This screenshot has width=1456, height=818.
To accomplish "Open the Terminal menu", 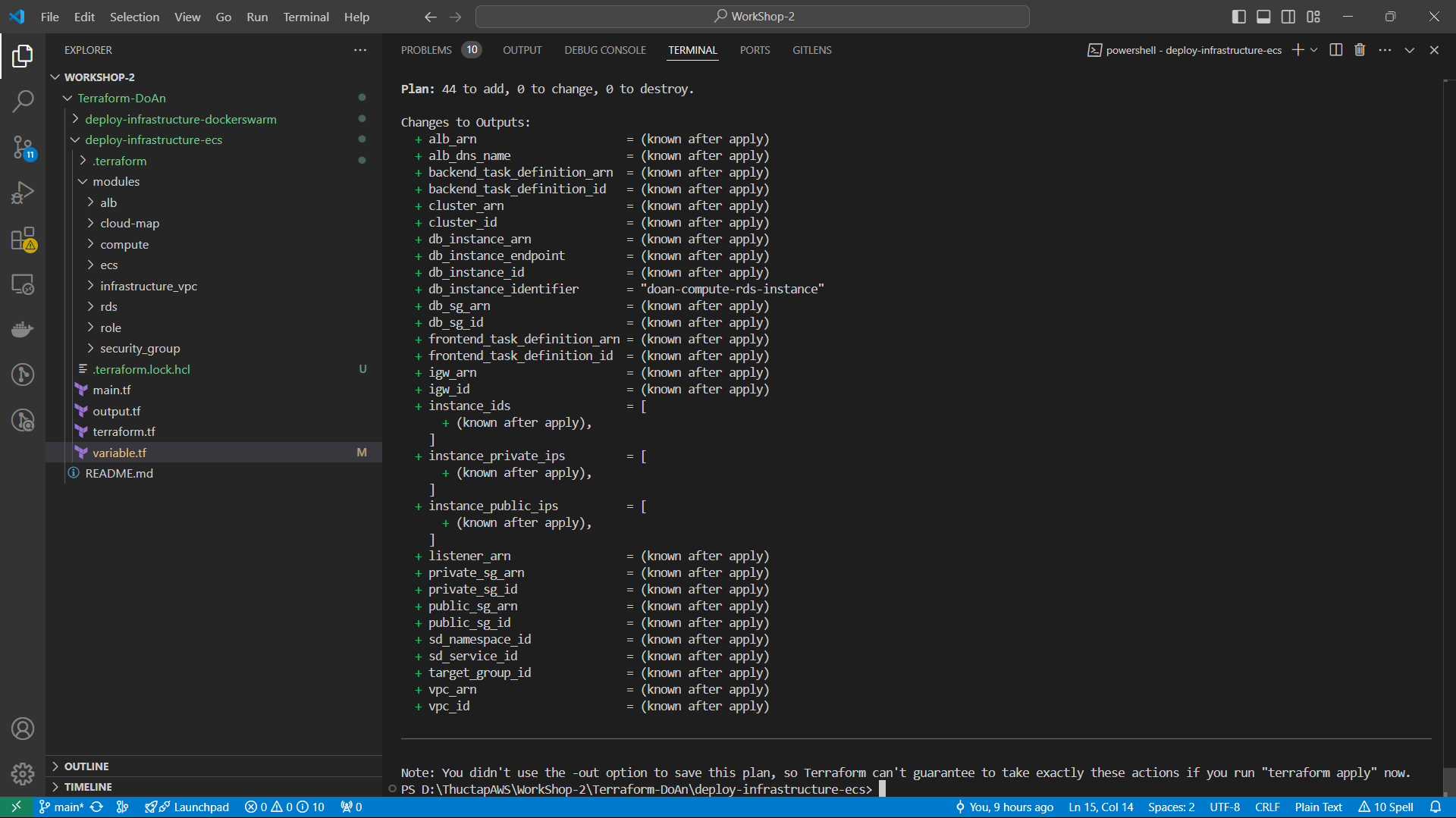I will tap(306, 17).
